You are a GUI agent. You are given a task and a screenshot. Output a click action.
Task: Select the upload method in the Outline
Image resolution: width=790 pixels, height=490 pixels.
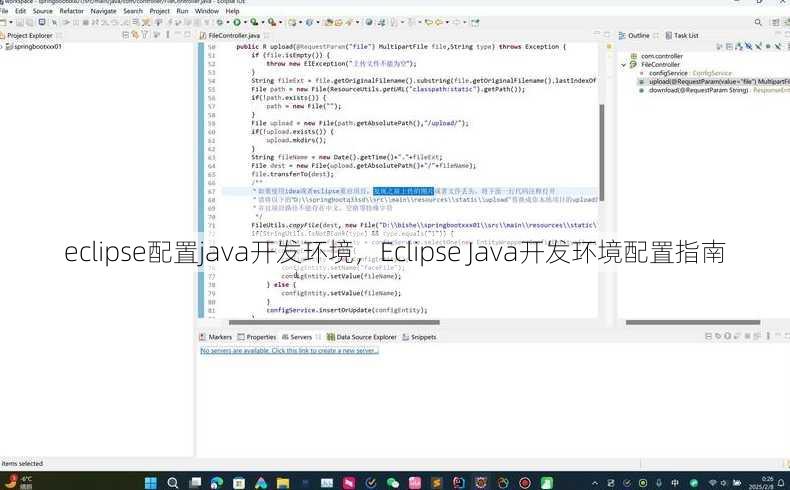pyautogui.click(x=714, y=82)
